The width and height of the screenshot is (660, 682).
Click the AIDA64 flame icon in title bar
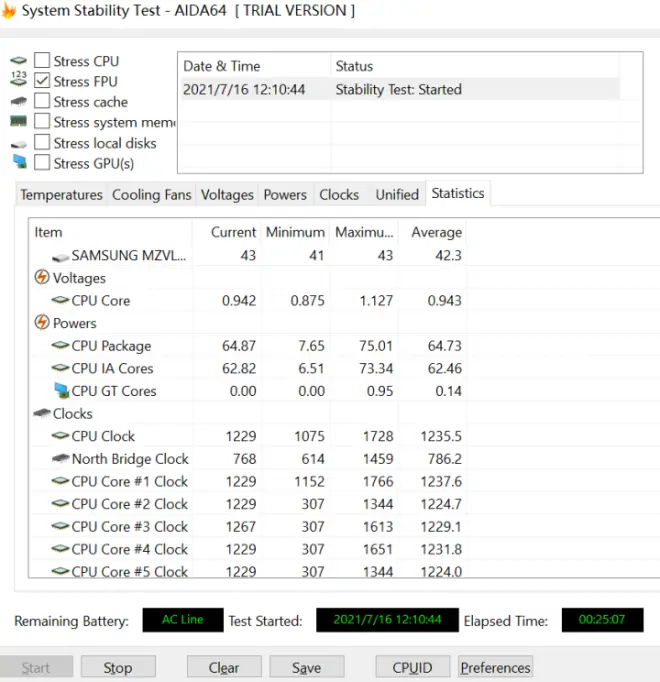pos(8,11)
